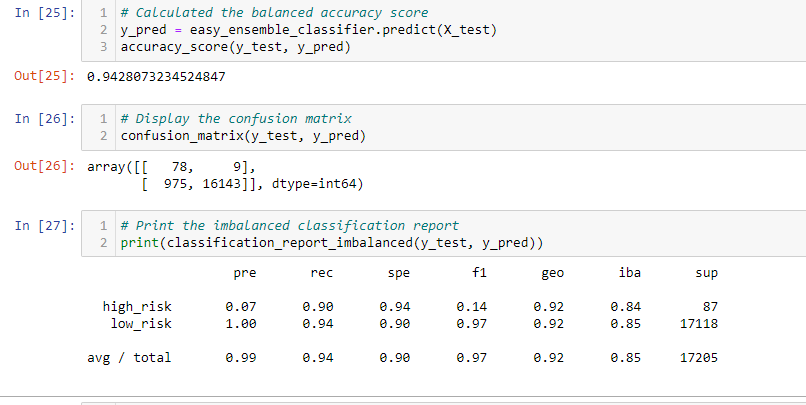Click high_risk support value 87
The height and width of the screenshot is (405, 806).
[710, 307]
